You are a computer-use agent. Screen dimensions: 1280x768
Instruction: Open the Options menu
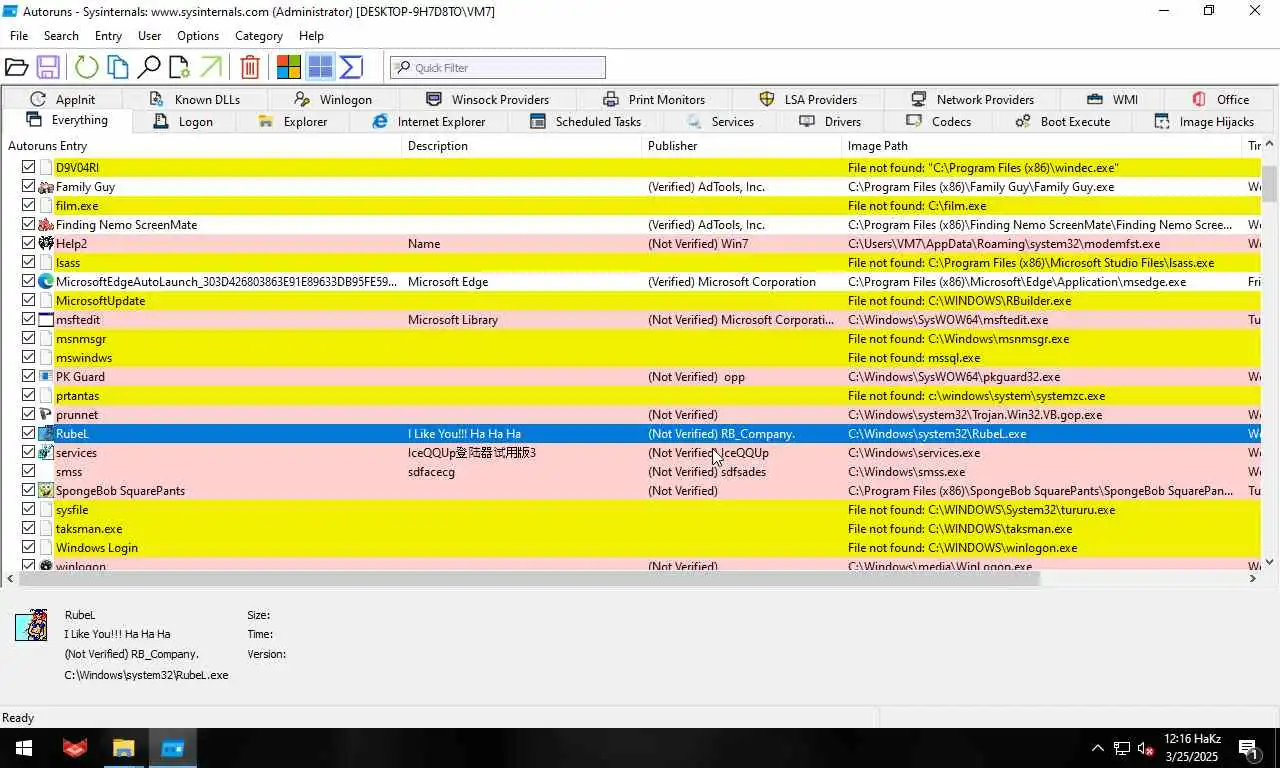198,35
